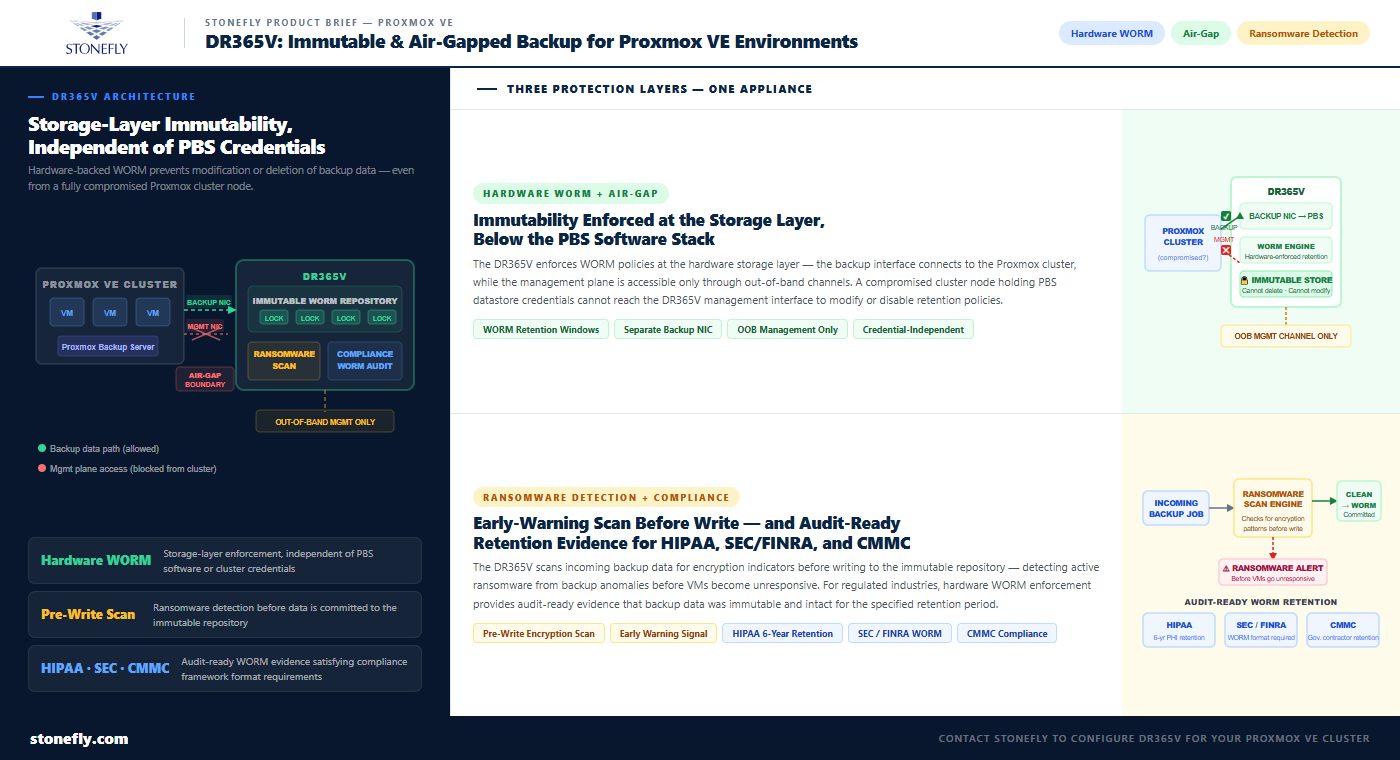This screenshot has width=1400, height=760.
Task: Click the HIPAA · SEC · CMMC feature card
Action: [x=225, y=668]
